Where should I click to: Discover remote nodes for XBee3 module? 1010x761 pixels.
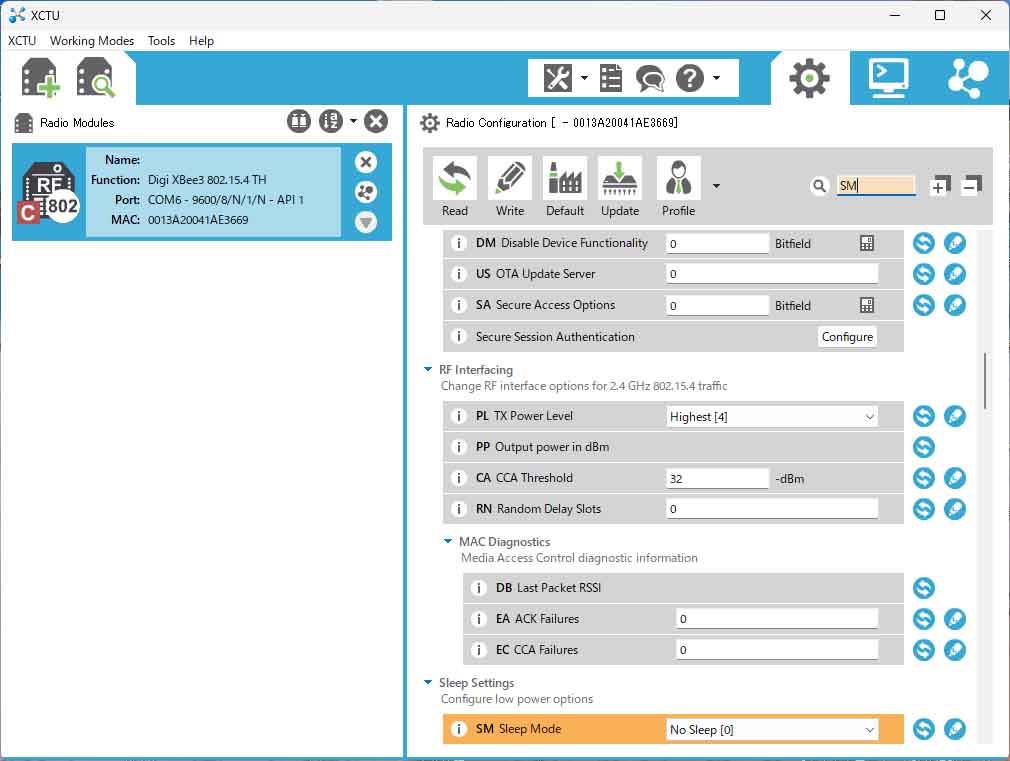[366, 192]
